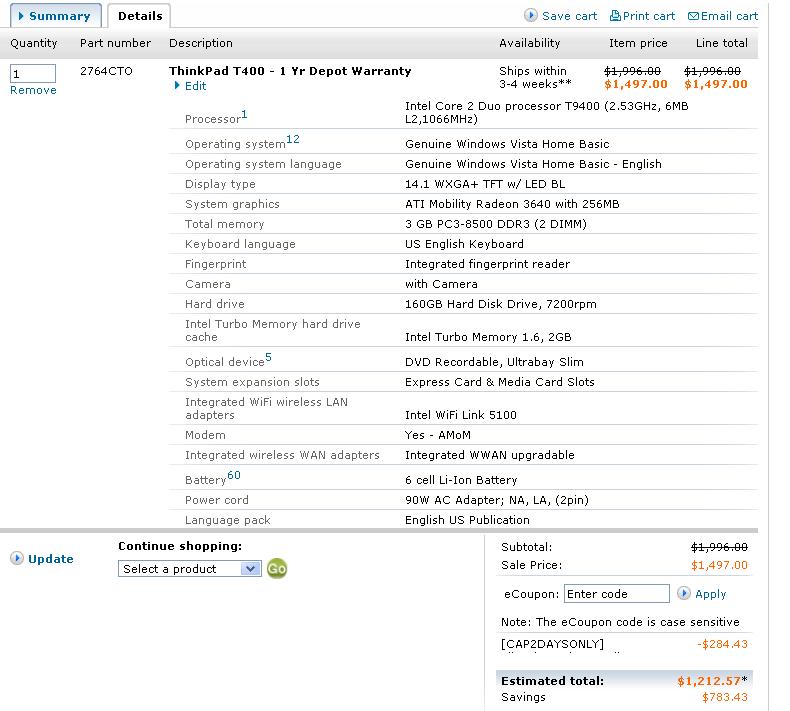The width and height of the screenshot is (790, 711).
Task: Click the green Go button
Action: (277, 569)
